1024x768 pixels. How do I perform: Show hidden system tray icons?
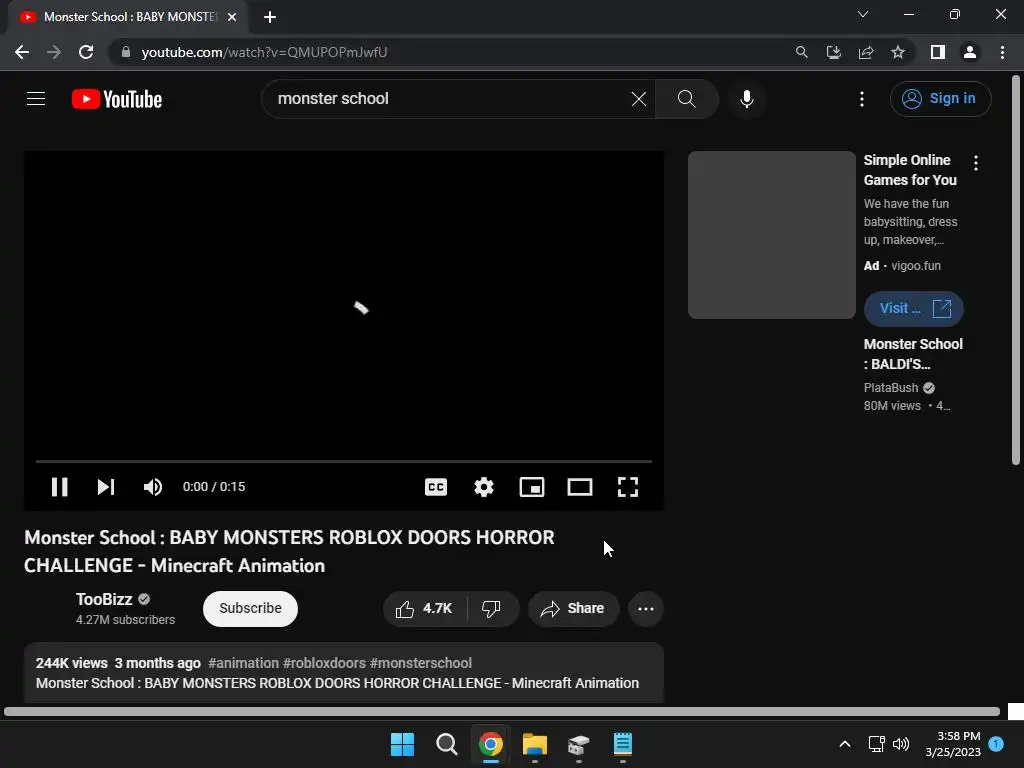pos(844,744)
